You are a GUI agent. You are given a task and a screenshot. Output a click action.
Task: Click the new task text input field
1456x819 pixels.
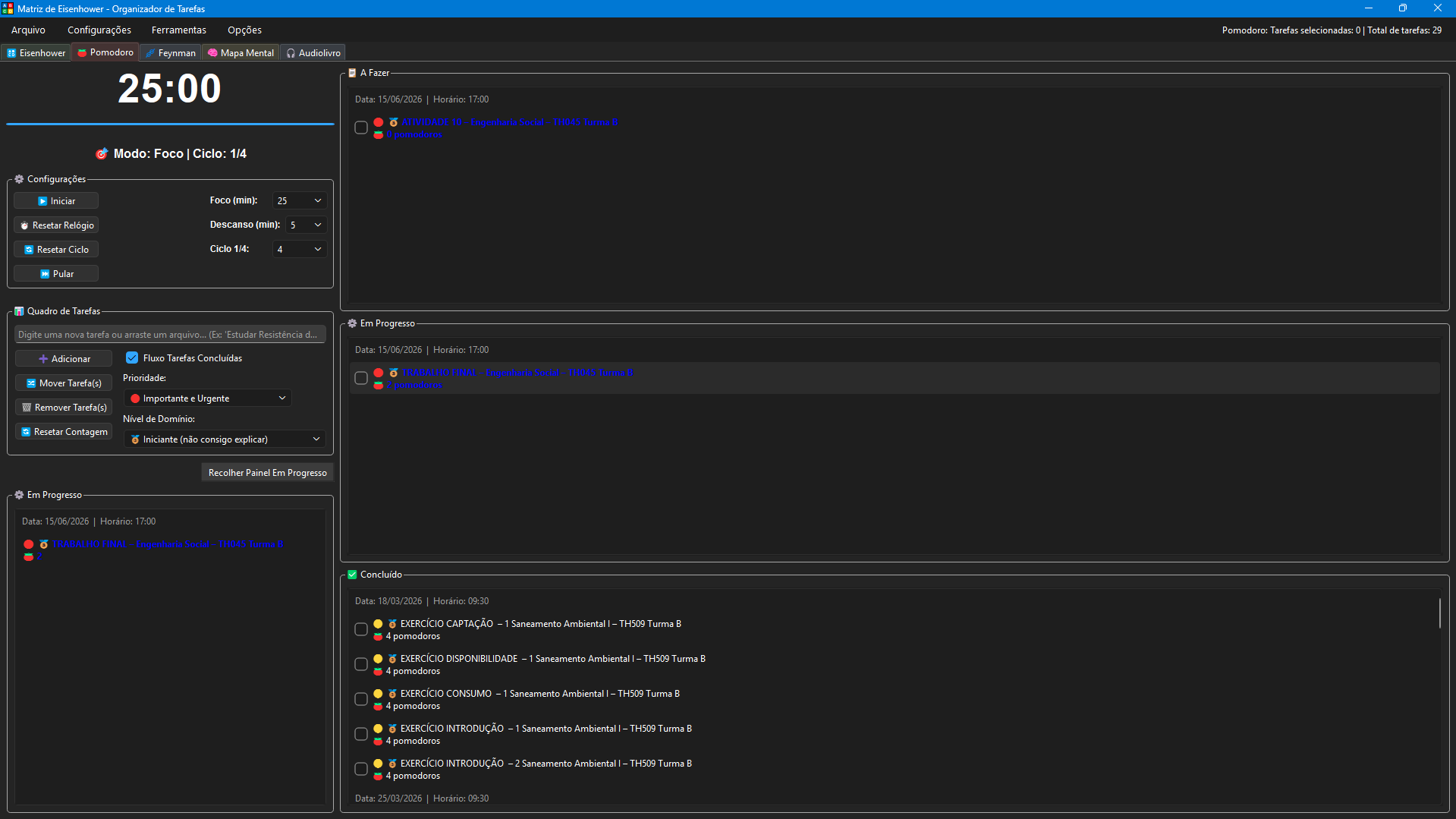170,335
